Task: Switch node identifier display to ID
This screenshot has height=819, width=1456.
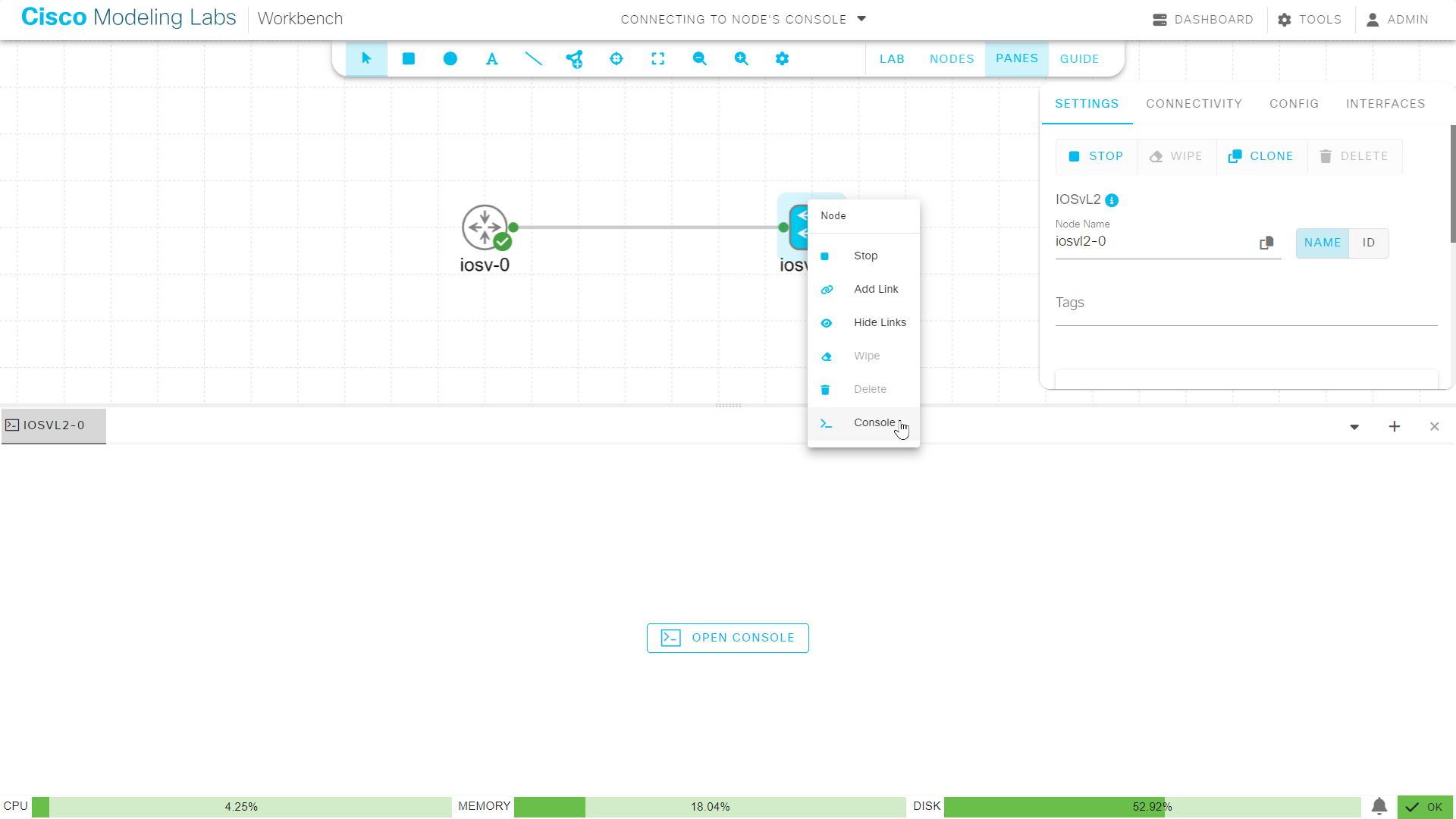Action: pyautogui.click(x=1369, y=243)
